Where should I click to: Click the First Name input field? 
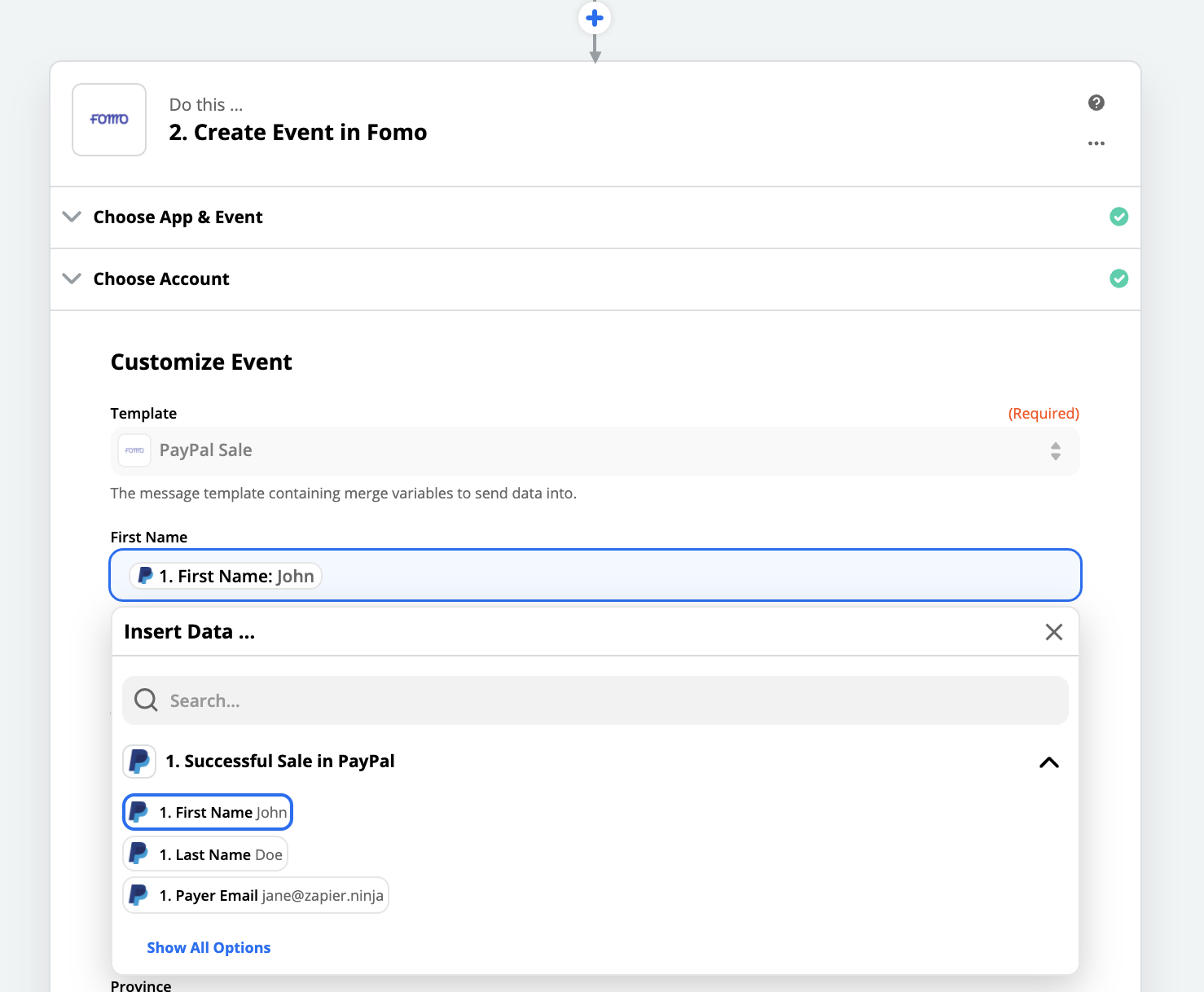595,575
